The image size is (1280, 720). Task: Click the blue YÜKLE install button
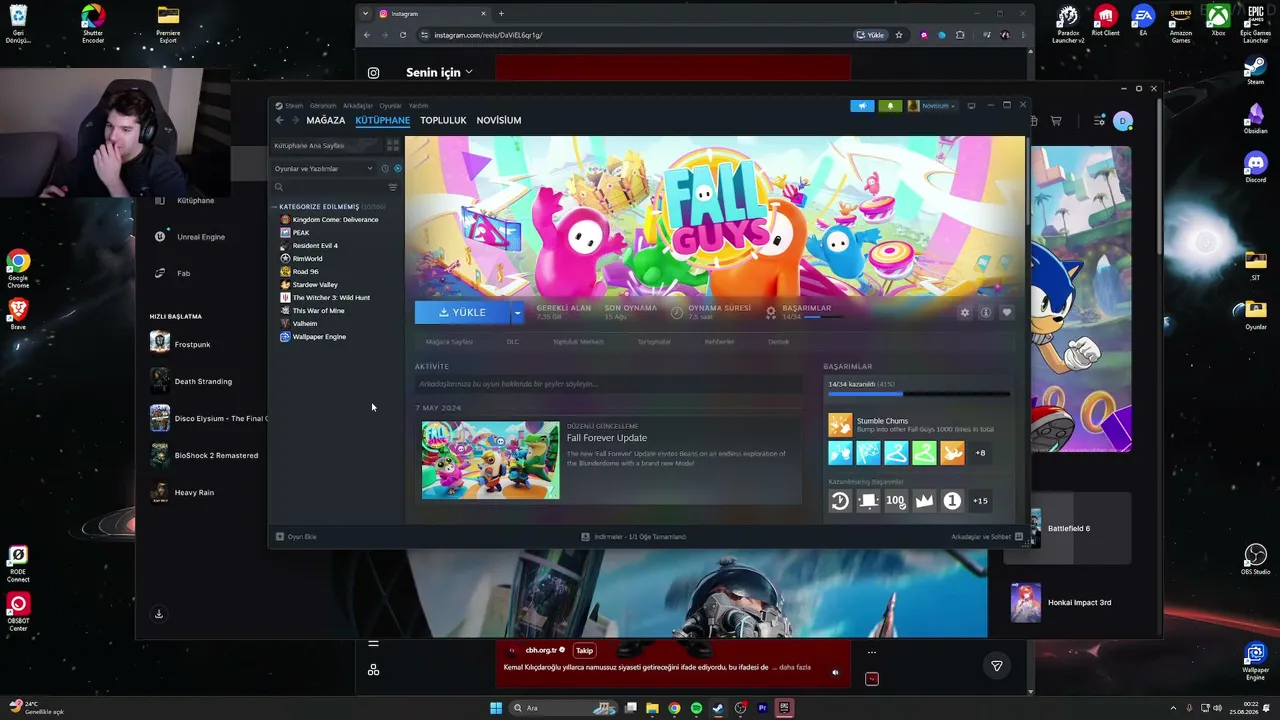click(462, 313)
